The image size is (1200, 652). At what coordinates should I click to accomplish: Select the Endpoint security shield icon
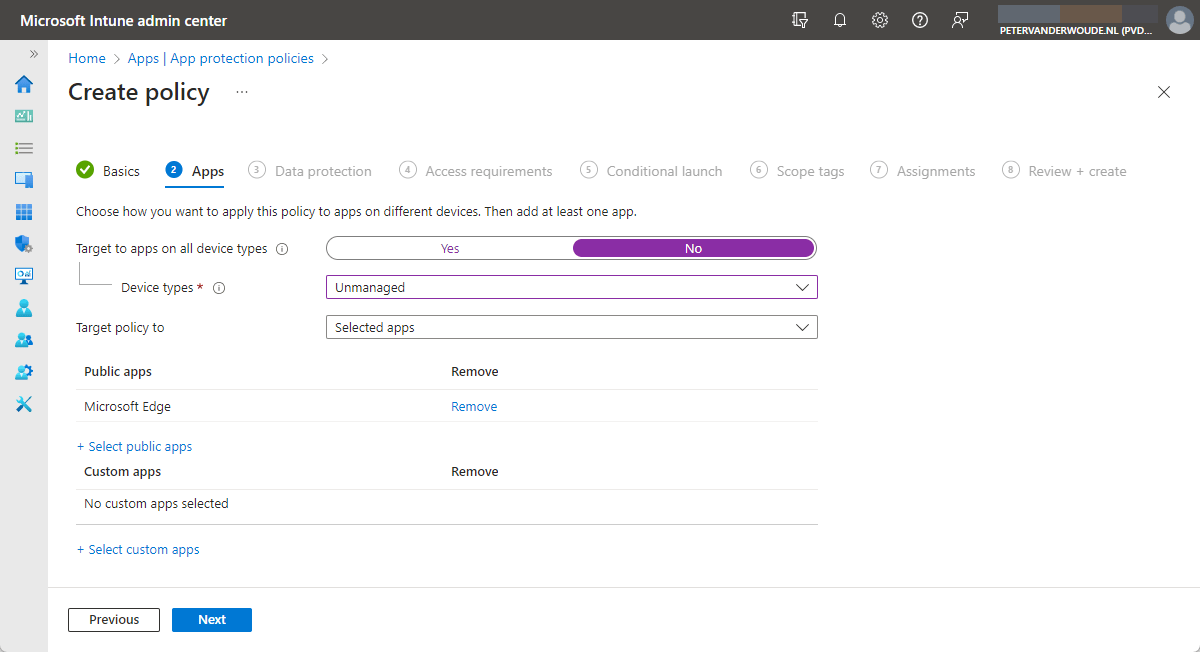click(23, 243)
